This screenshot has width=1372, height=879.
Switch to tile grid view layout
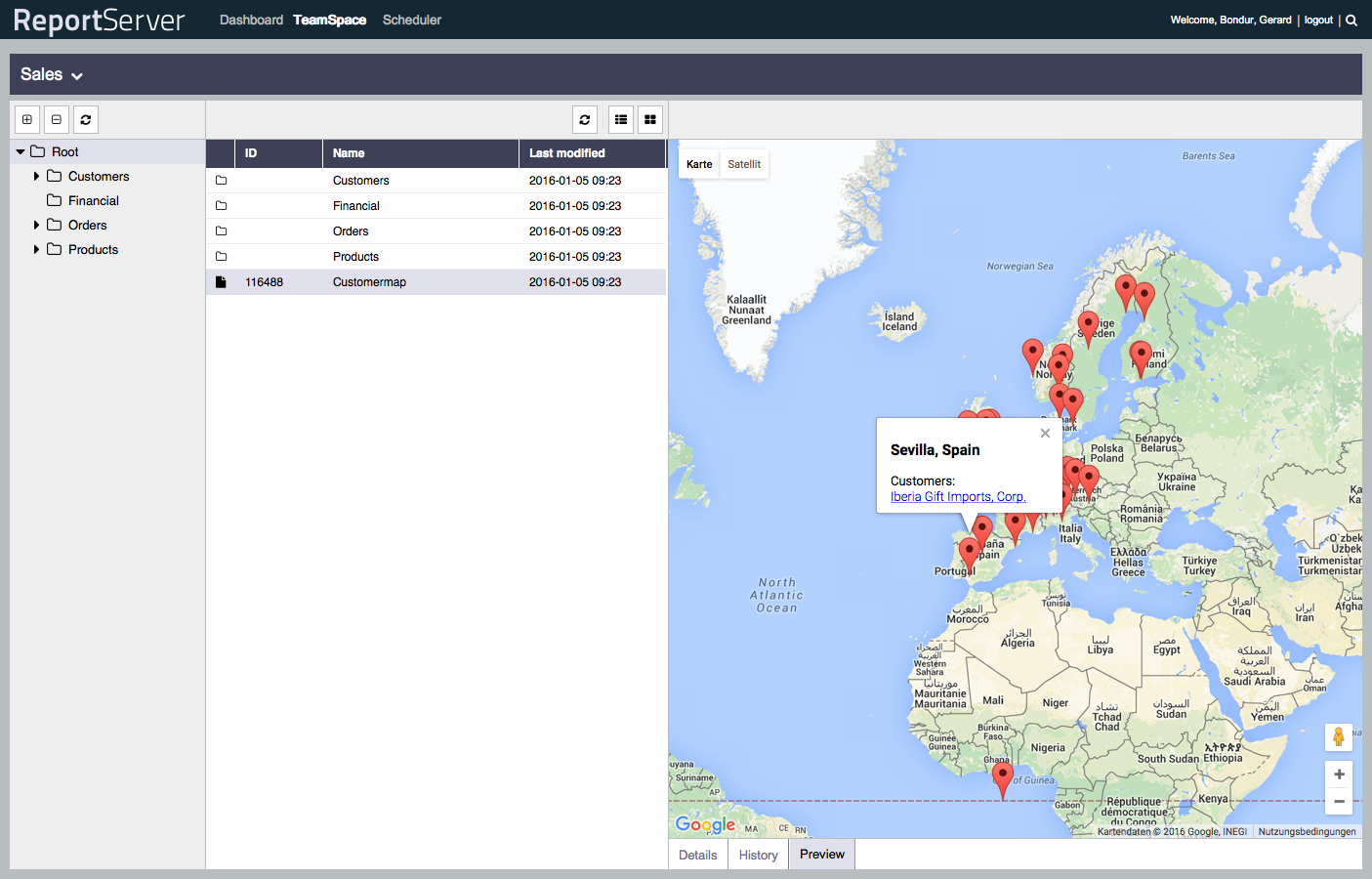pyautogui.click(x=650, y=119)
